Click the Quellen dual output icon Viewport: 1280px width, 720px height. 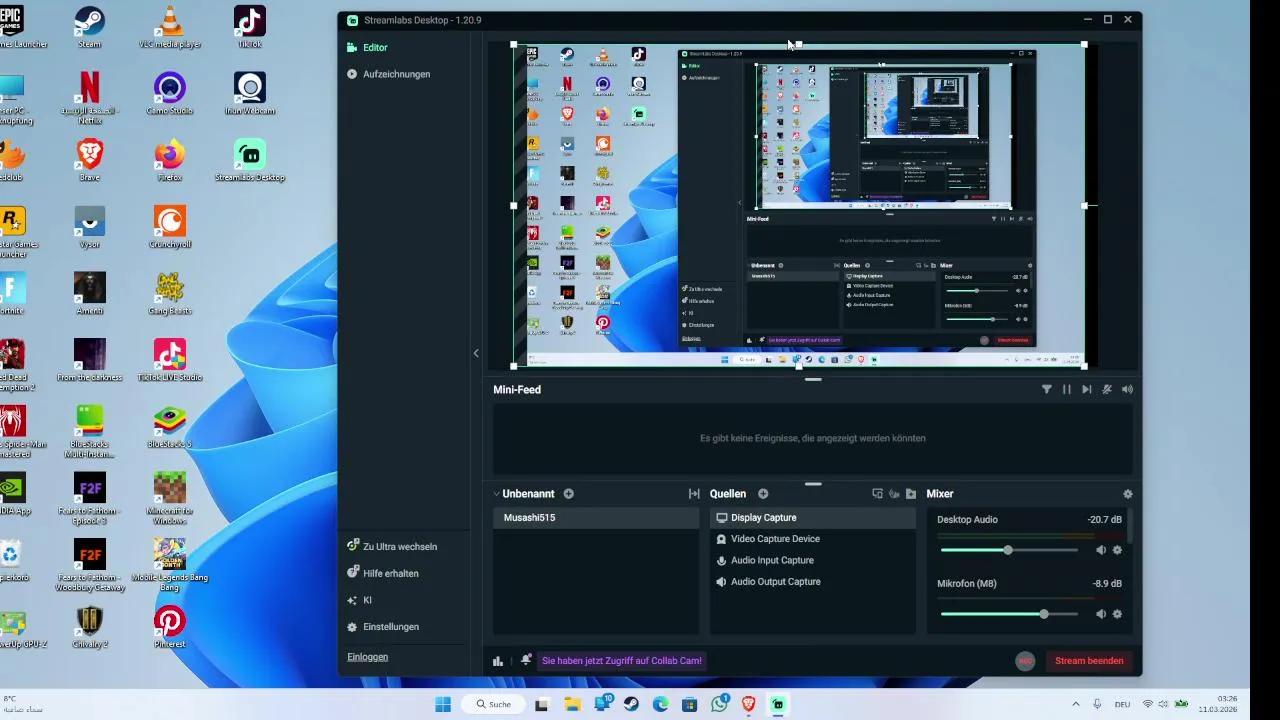(x=877, y=494)
